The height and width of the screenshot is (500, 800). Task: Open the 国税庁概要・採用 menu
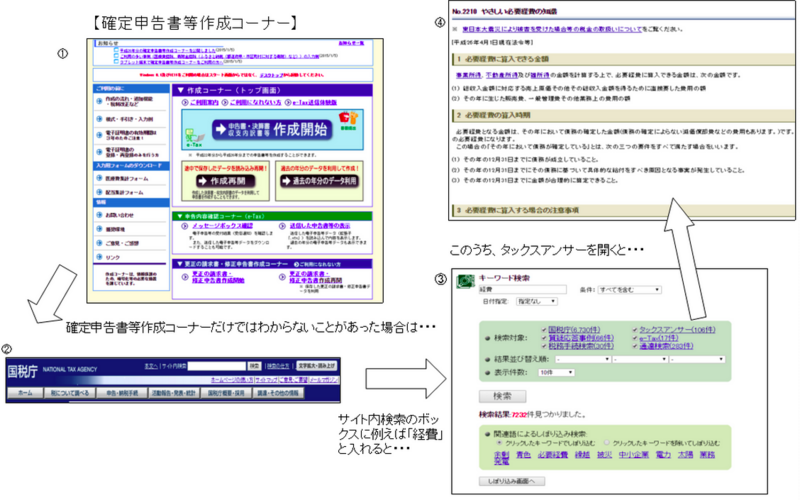pyautogui.click(x=226, y=393)
